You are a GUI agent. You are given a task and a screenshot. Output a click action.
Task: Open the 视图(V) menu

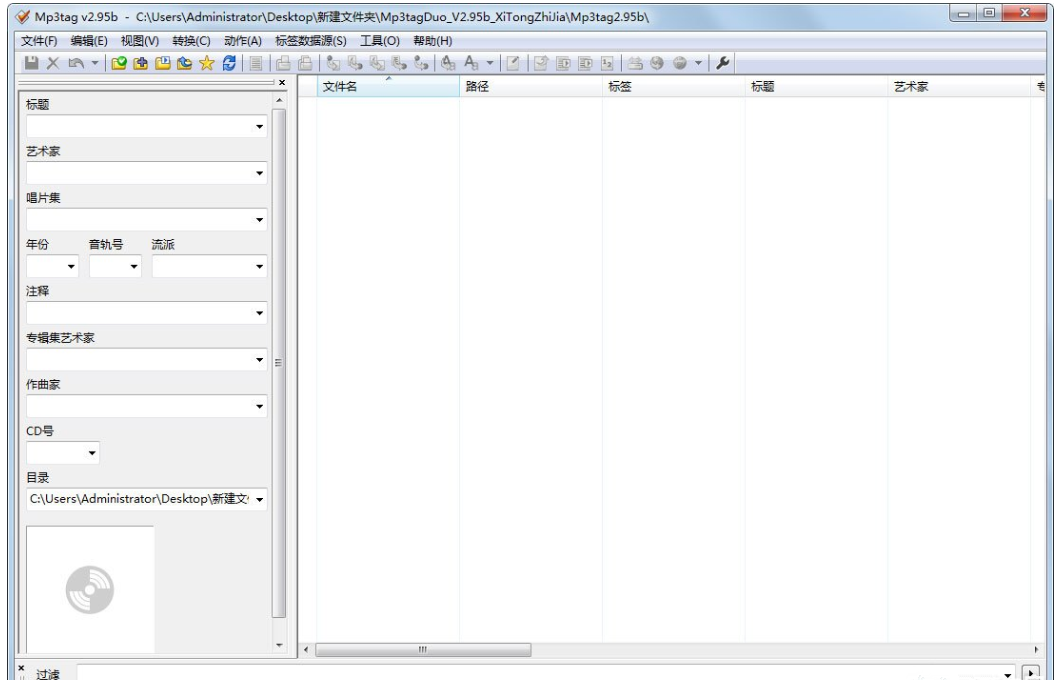[140, 41]
